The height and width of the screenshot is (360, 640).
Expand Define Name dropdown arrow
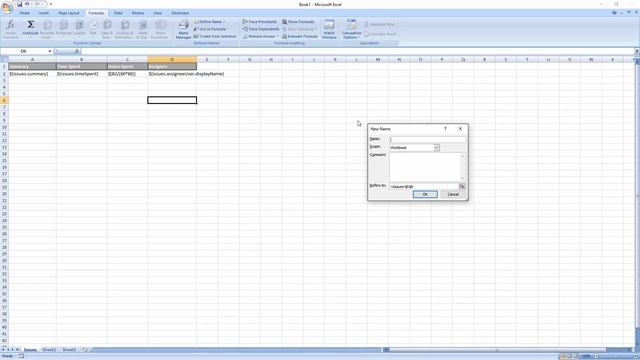click(x=224, y=22)
